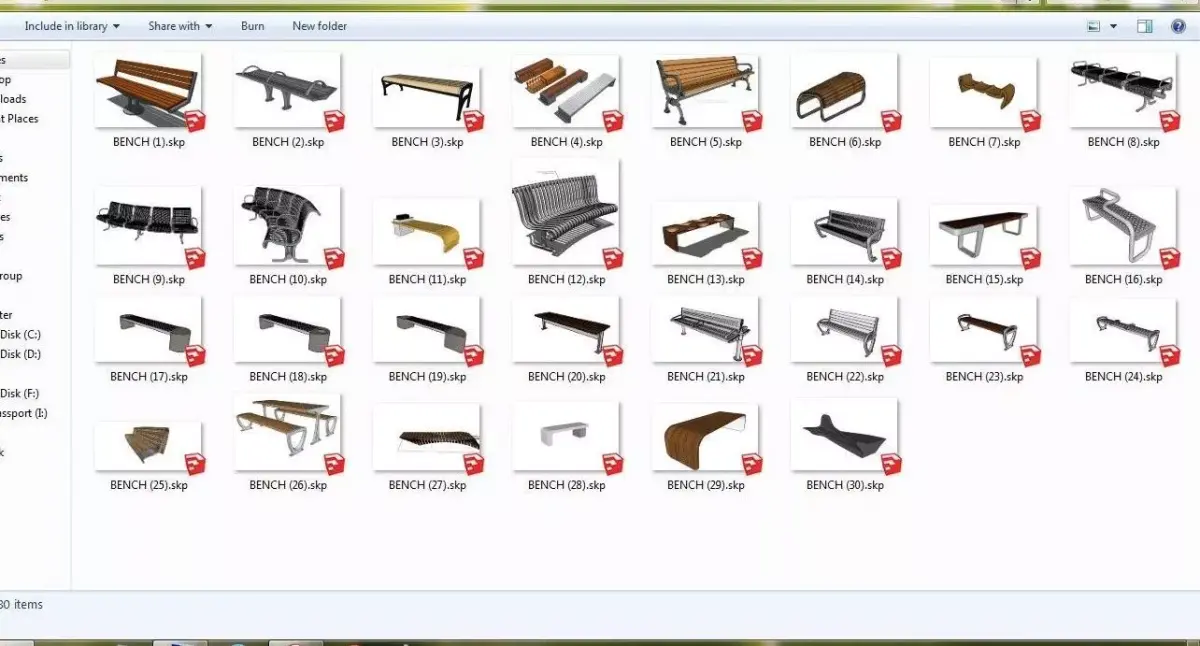This screenshot has height=646, width=1200.
Task: Select Local Disk (C:) in the navigation pane
Action: coord(30,334)
